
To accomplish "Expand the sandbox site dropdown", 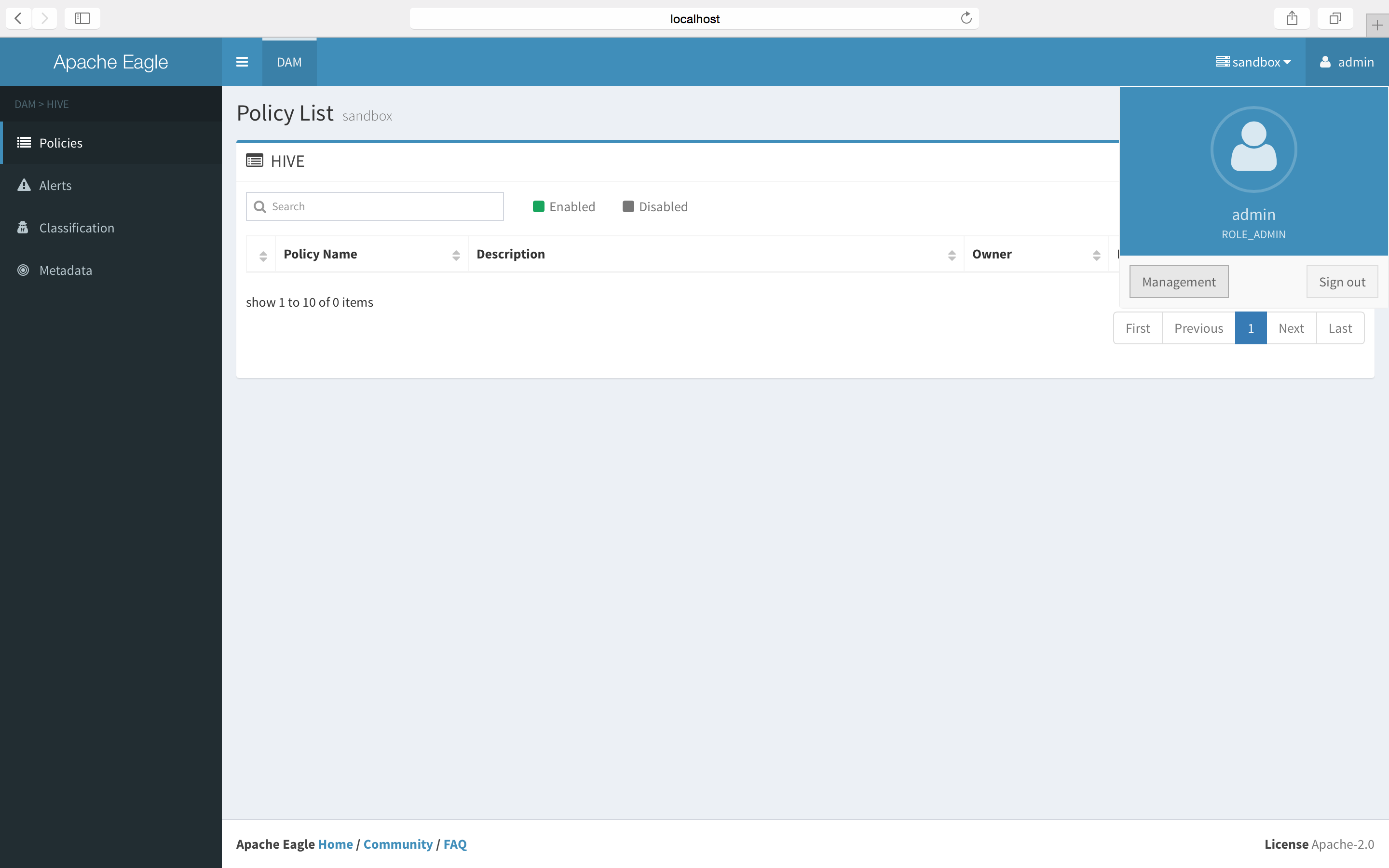I will [1253, 62].
